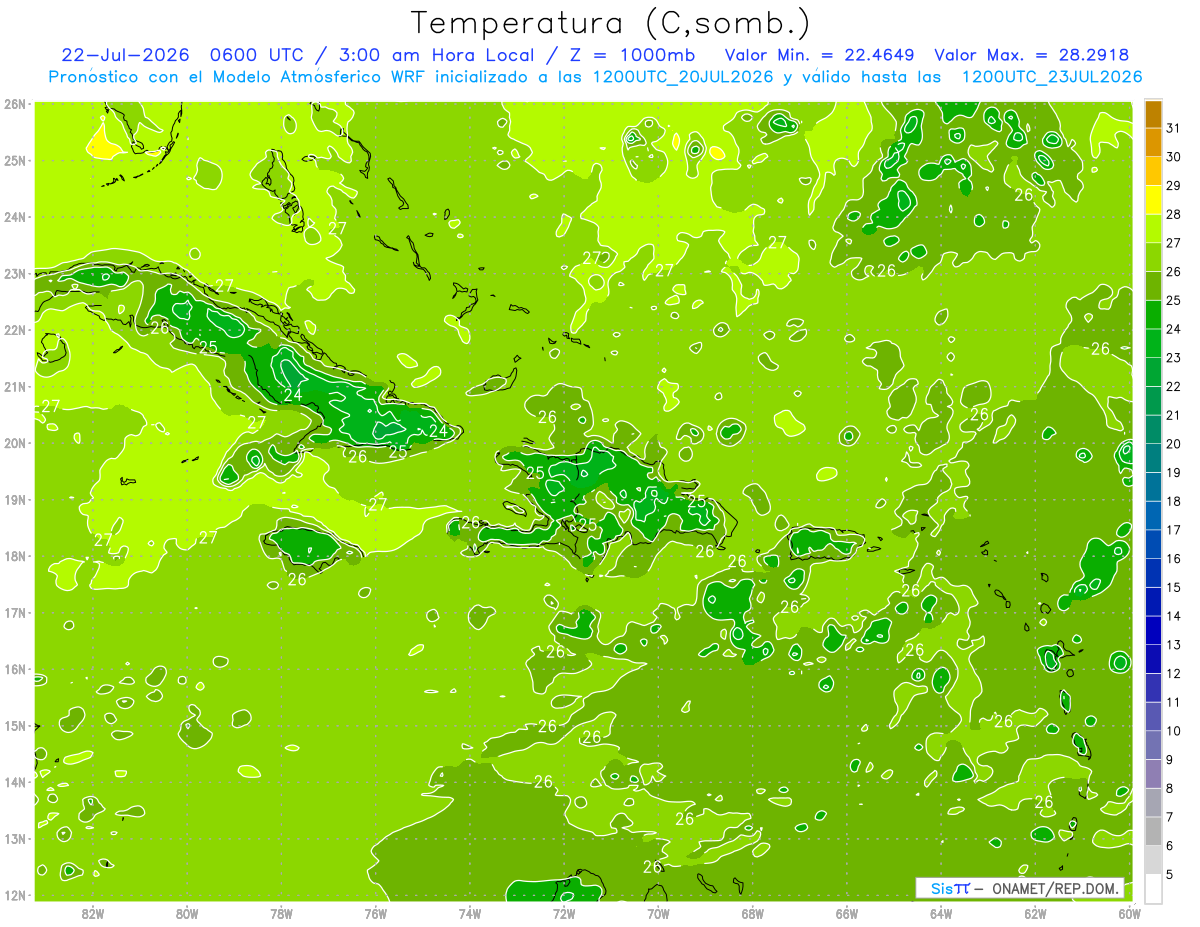Screen dimensions: 1200x927
Task: Click the 76W longitude axis label
Action: pos(375,913)
